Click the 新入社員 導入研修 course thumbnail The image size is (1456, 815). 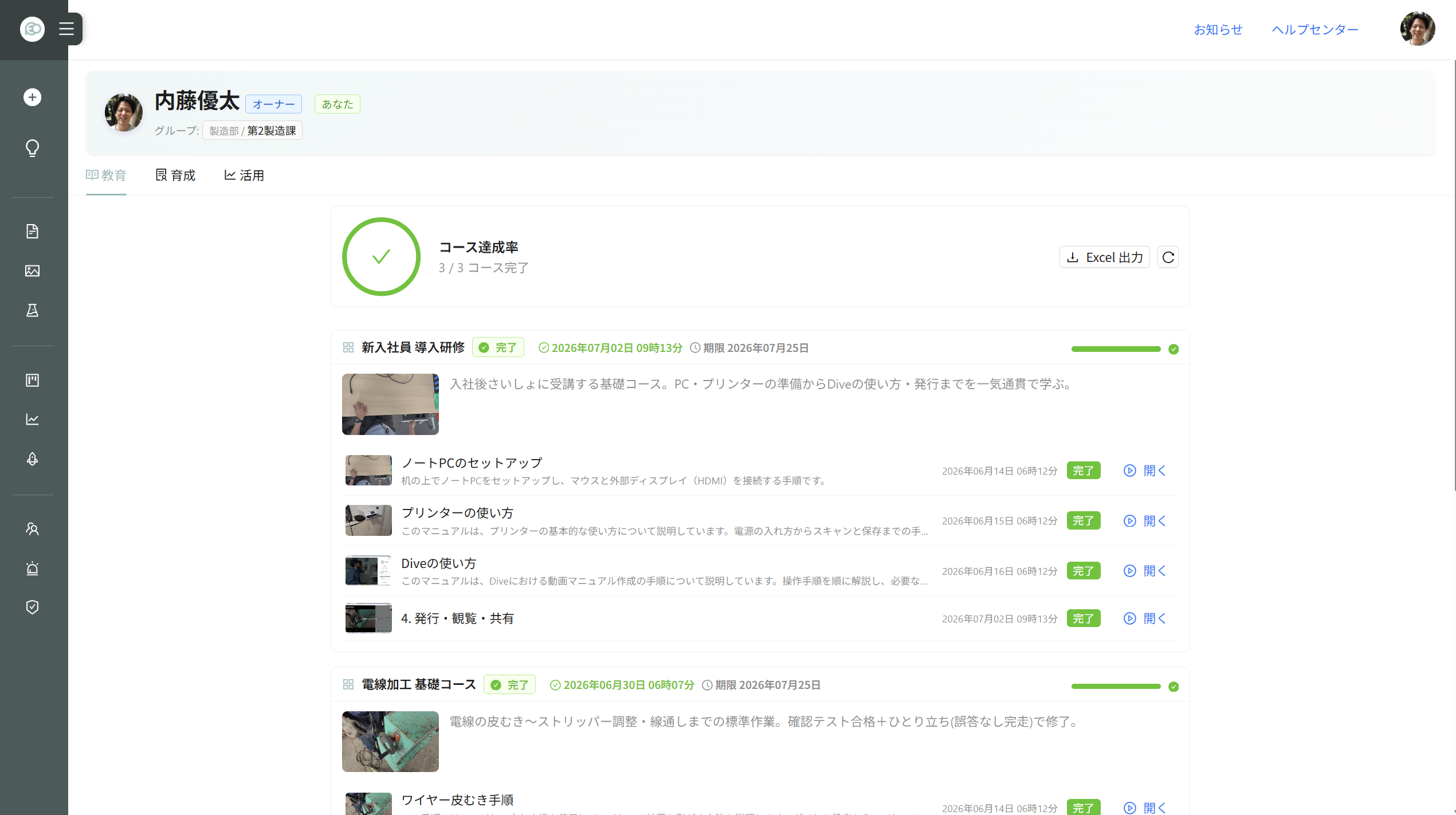[390, 404]
